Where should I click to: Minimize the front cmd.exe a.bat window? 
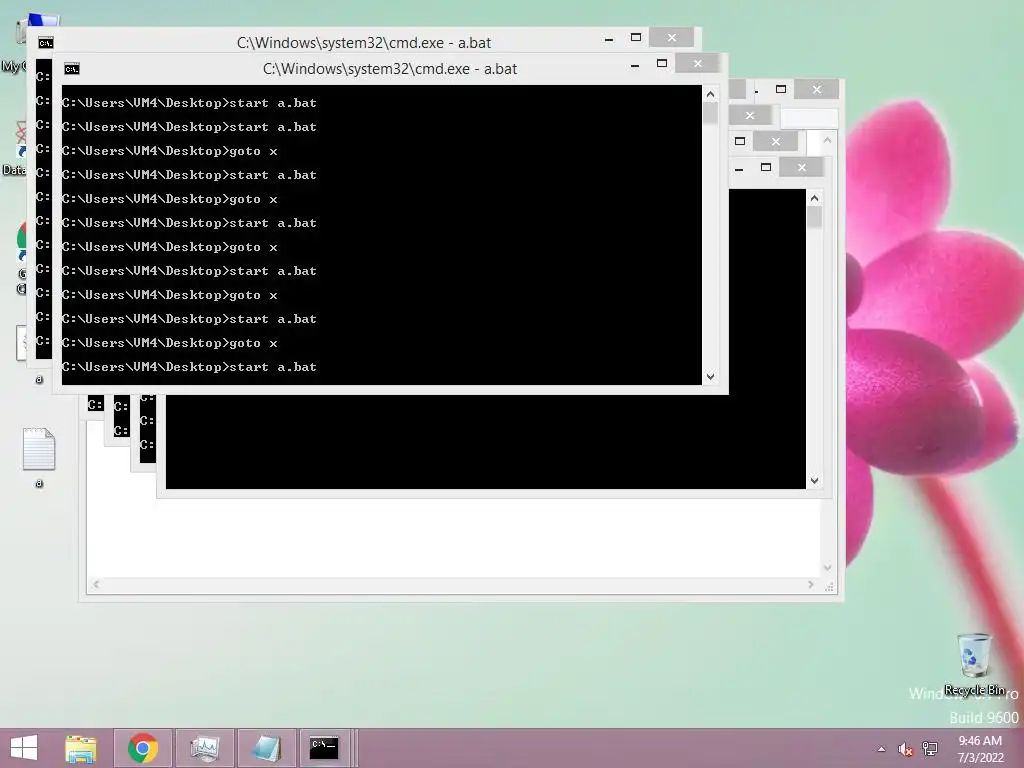pos(635,65)
